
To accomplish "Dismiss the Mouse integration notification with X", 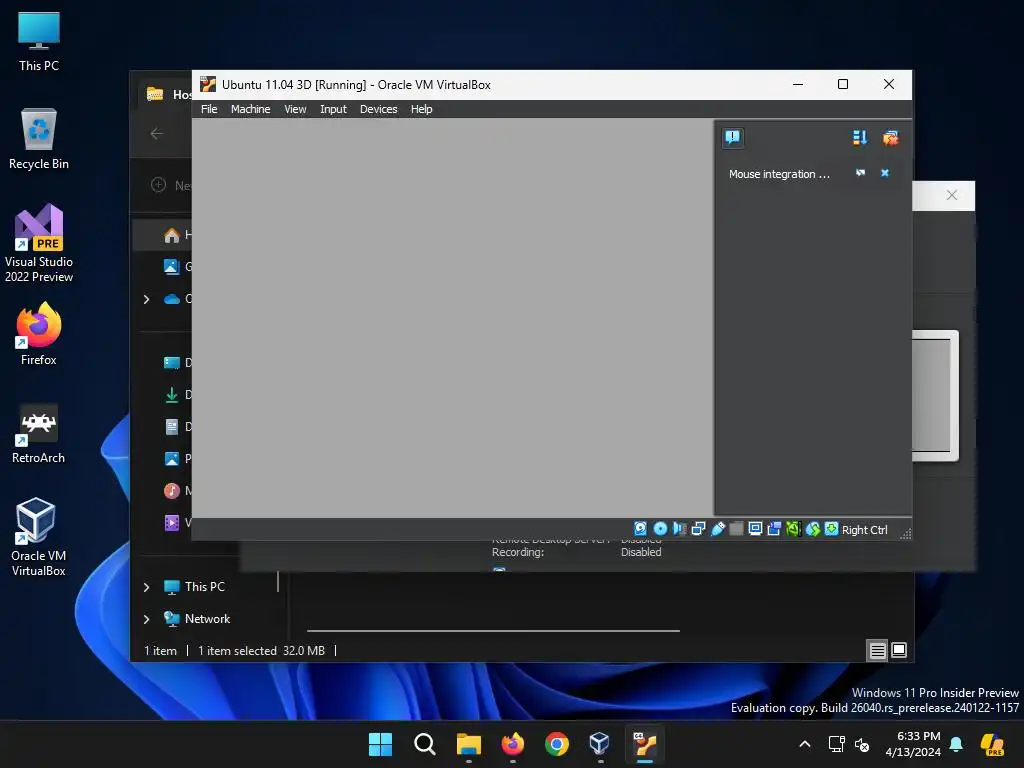I will point(885,173).
